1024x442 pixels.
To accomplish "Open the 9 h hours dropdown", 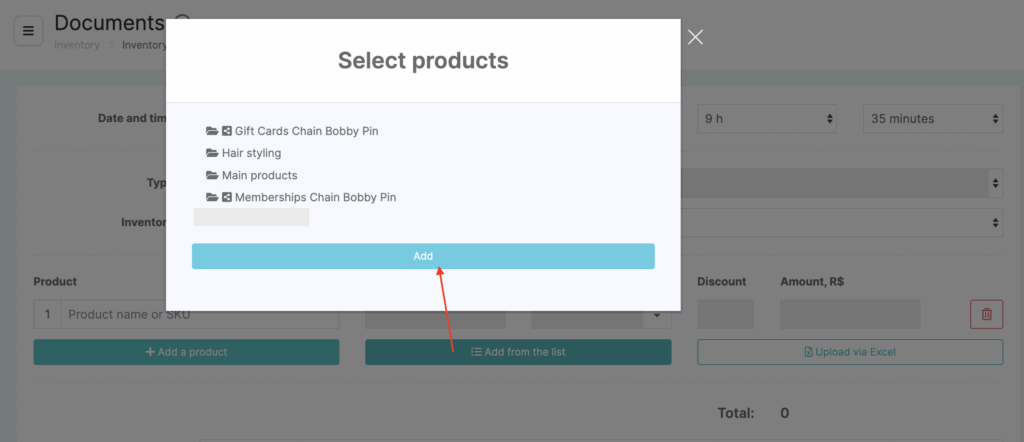I will coord(767,119).
